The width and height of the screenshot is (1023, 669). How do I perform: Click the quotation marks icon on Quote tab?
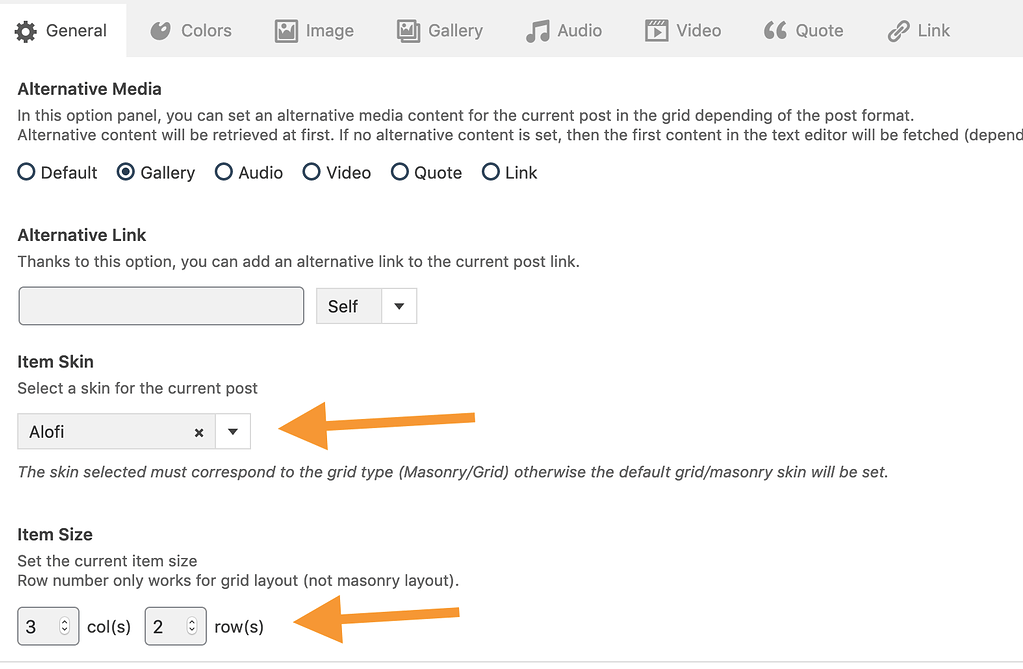(x=774, y=30)
